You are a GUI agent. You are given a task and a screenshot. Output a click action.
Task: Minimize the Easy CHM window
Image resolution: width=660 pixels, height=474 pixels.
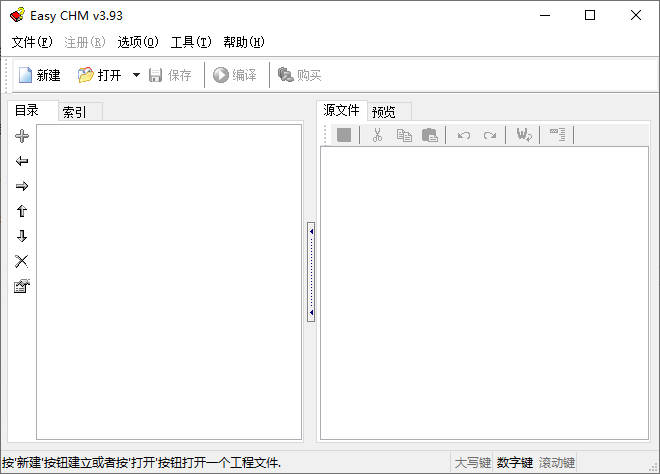pos(545,15)
